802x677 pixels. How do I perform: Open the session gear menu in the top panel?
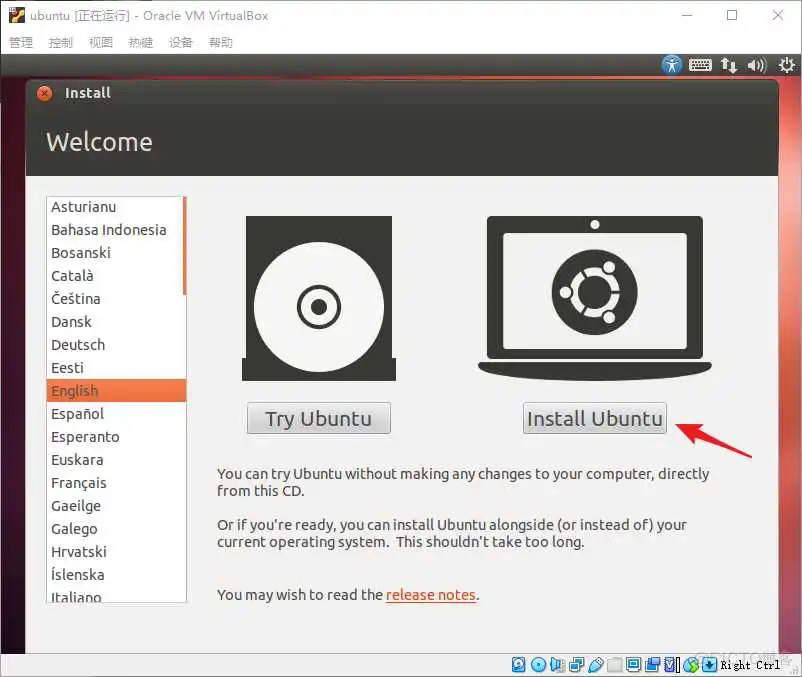[x=786, y=64]
